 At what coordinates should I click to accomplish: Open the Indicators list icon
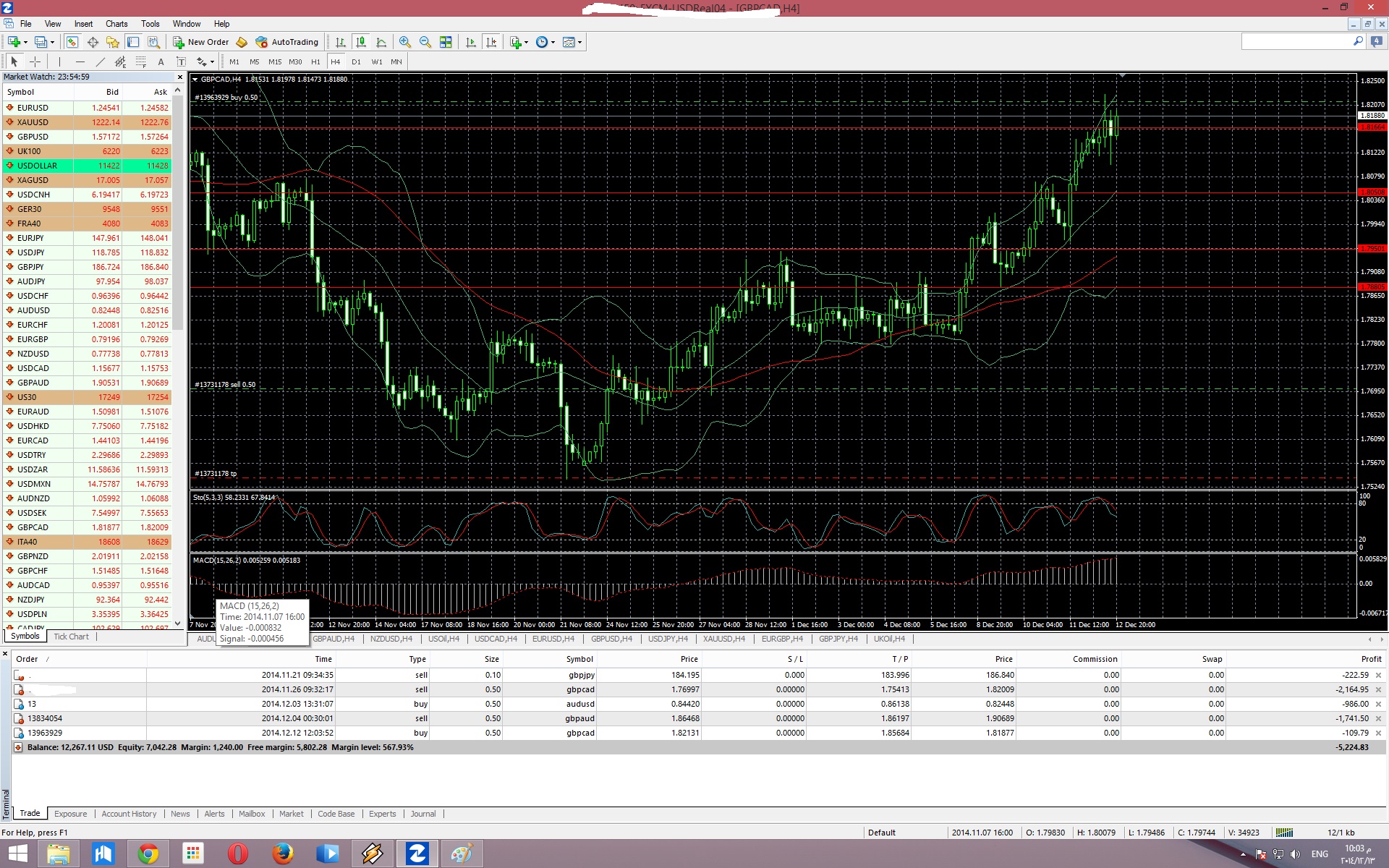click(515, 42)
